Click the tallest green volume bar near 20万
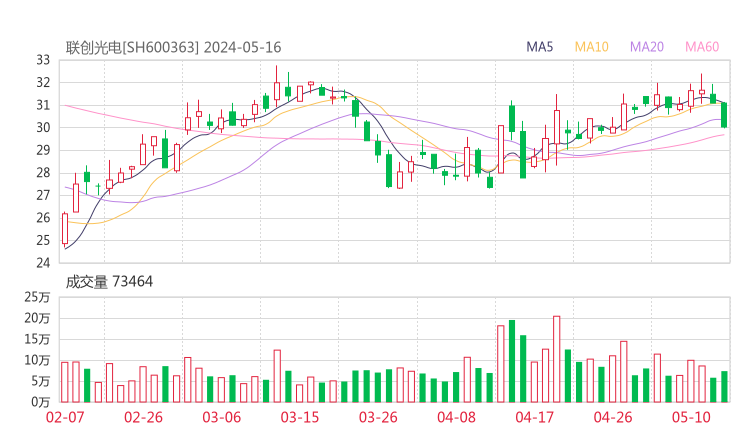Image resolution: width=740 pixels, height=440 pixels. [x=512, y=361]
